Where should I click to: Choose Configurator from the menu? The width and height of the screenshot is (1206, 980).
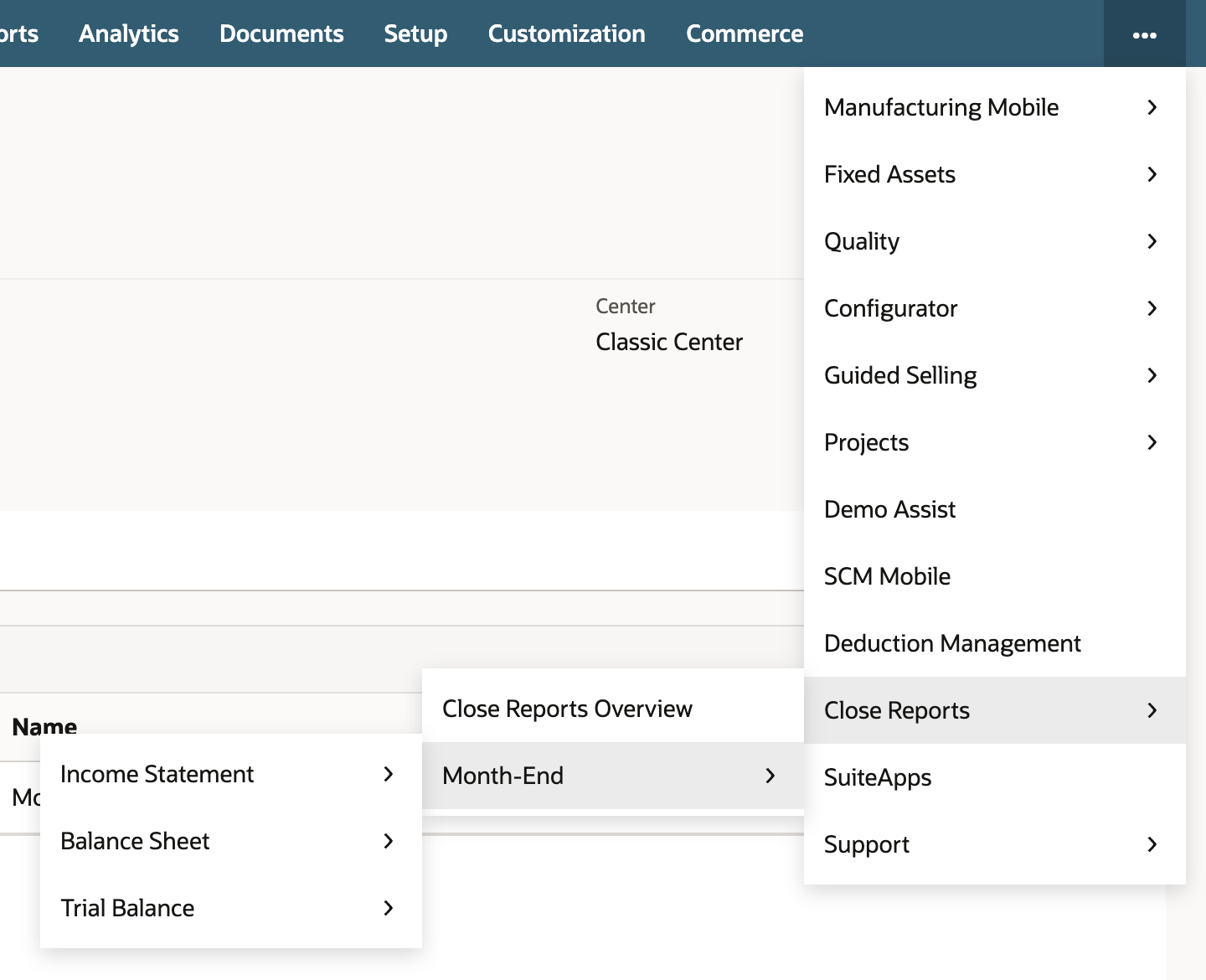pos(995,308)
